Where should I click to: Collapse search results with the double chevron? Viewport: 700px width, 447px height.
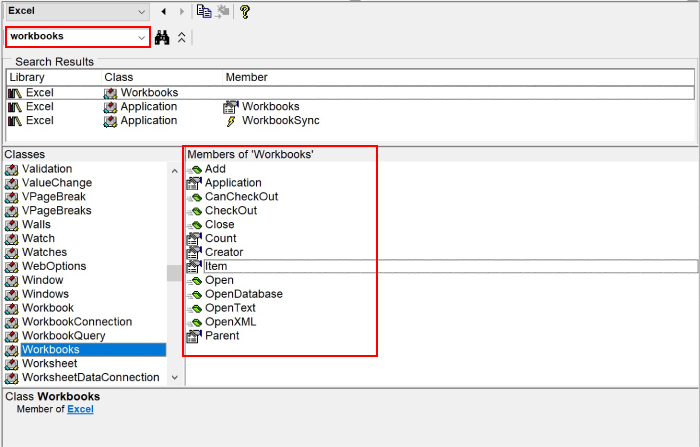pos(181,37)
